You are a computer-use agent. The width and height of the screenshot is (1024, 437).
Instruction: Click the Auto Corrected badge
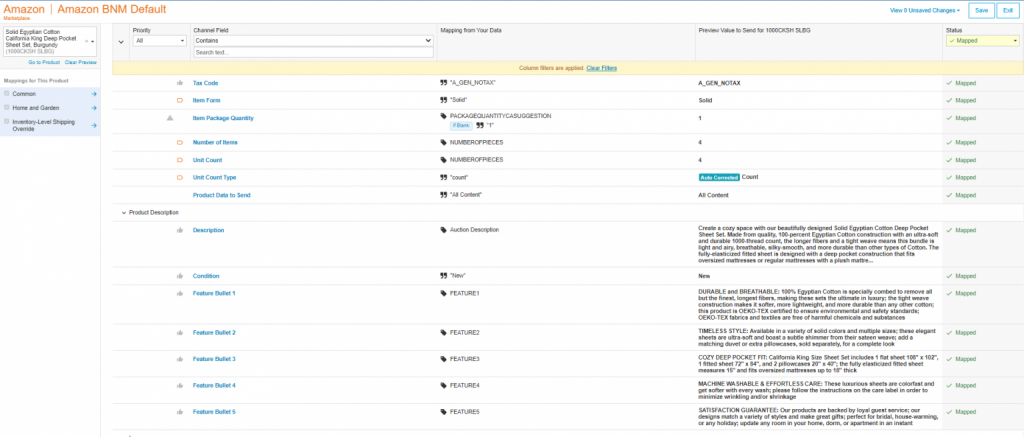719,177
